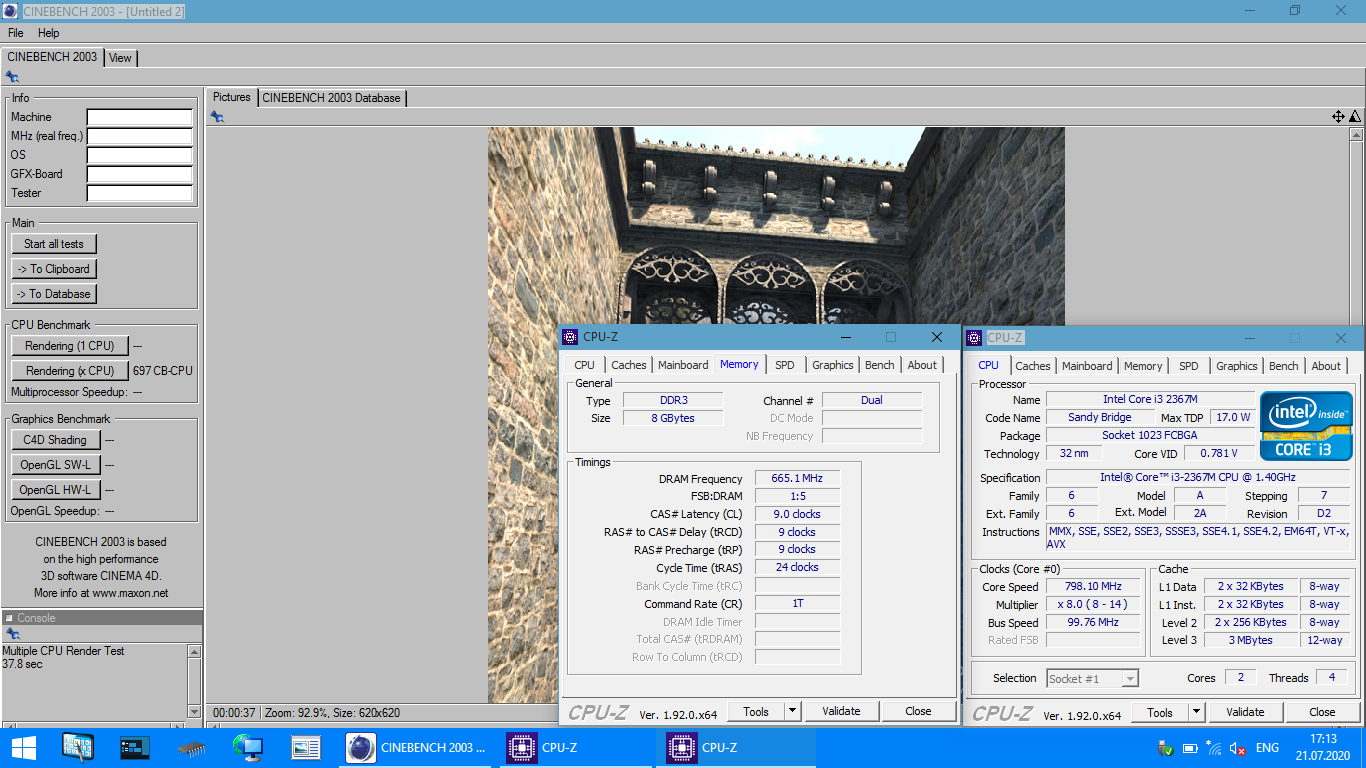
Task: Click the pin icon under CINEBENCH 2003 tab
Action: 12,76
